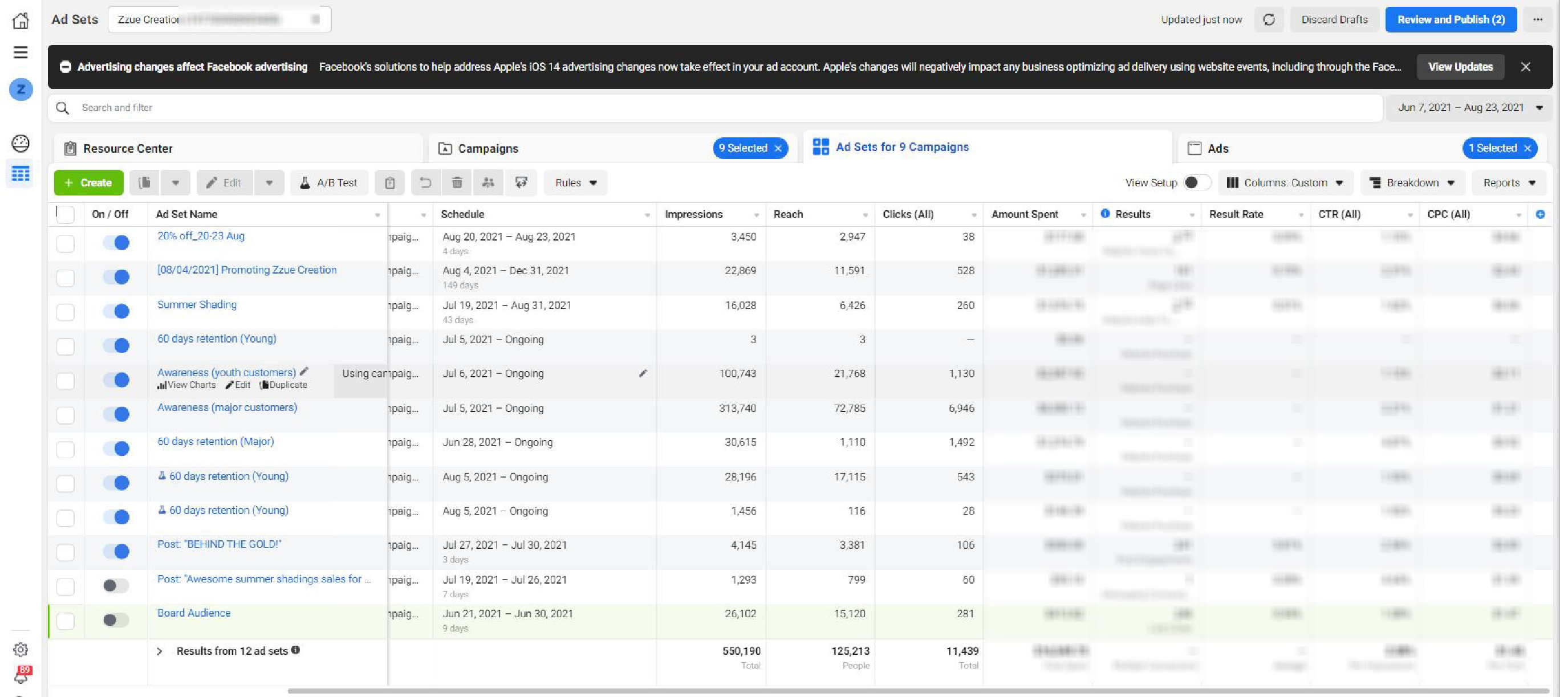Tick checkbox for [08/04/2021] Promoting Zzue Creation
The image size is (1568, 697).
[x=65, y=278]
